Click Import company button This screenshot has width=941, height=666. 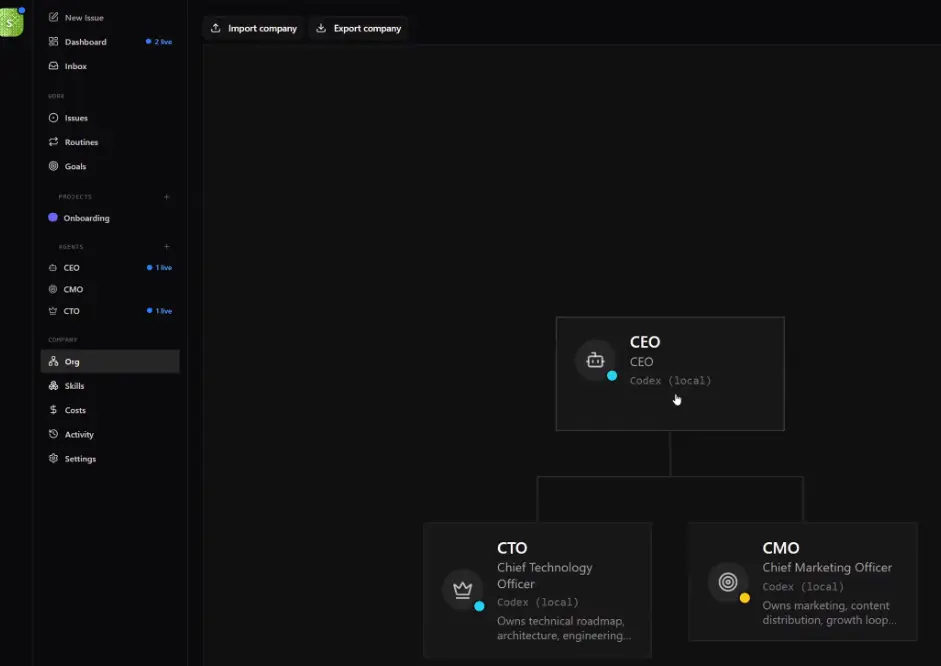click(x=254, y=28)
